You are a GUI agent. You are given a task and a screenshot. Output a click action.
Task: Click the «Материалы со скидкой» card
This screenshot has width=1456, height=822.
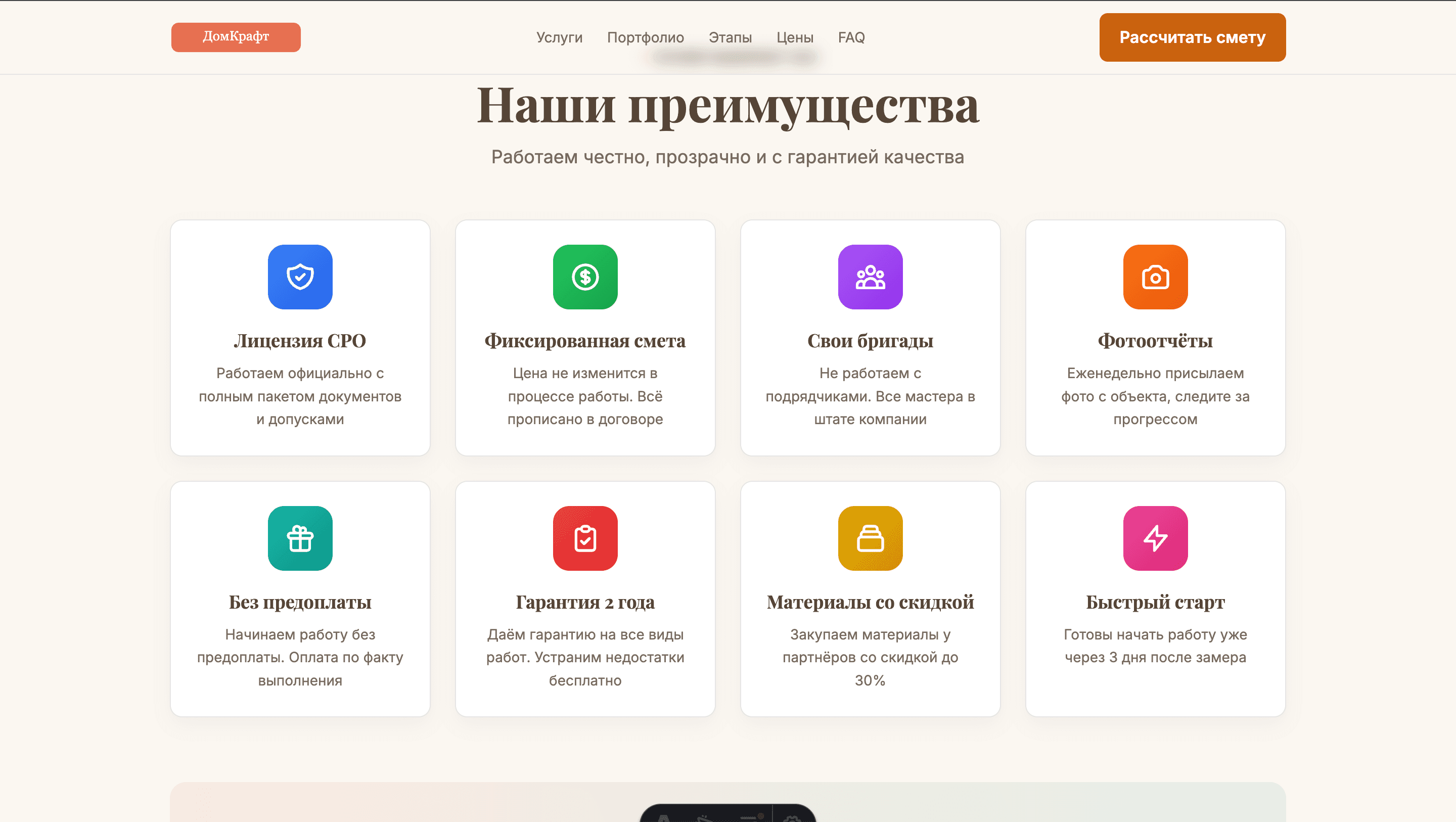click(870, 599)
